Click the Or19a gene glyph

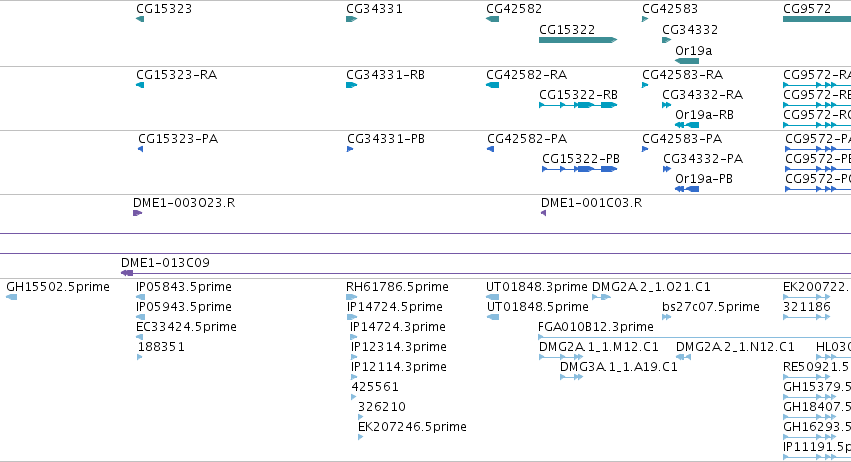[687, 61]
